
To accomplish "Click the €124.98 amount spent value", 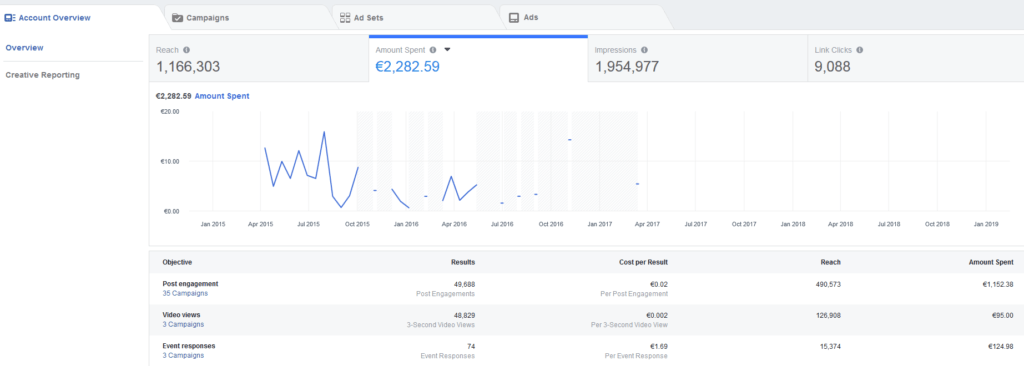I will (999, 345).
